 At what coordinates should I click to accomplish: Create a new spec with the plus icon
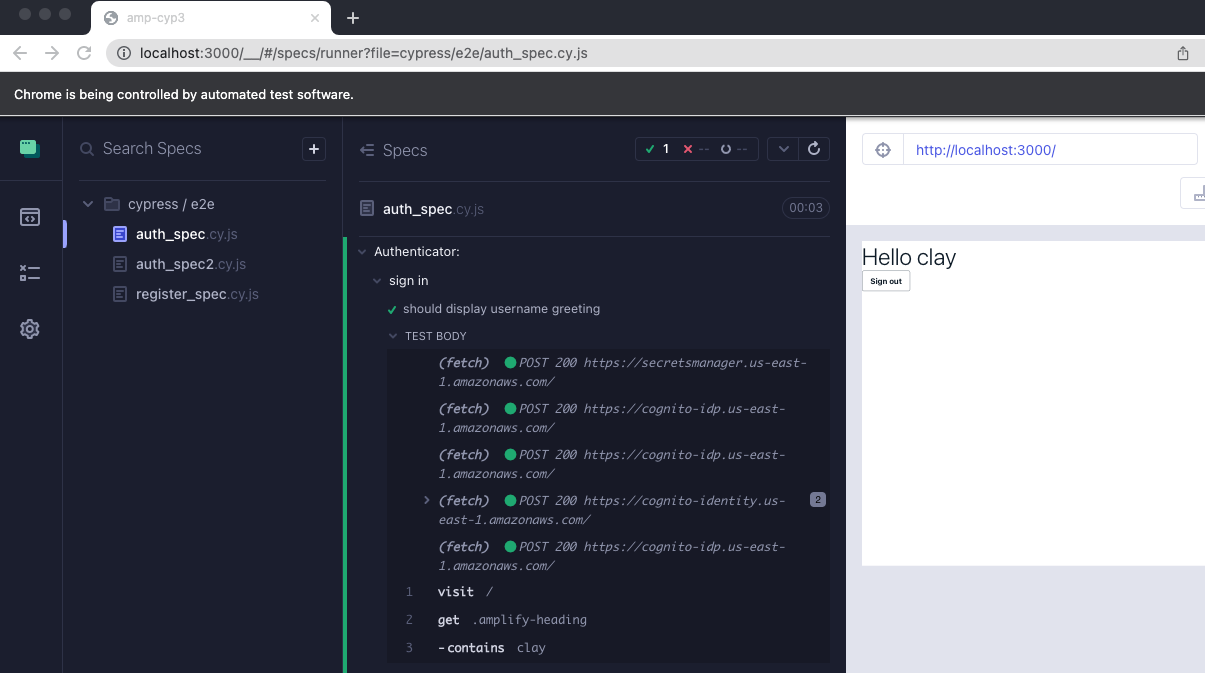point(313,149)
